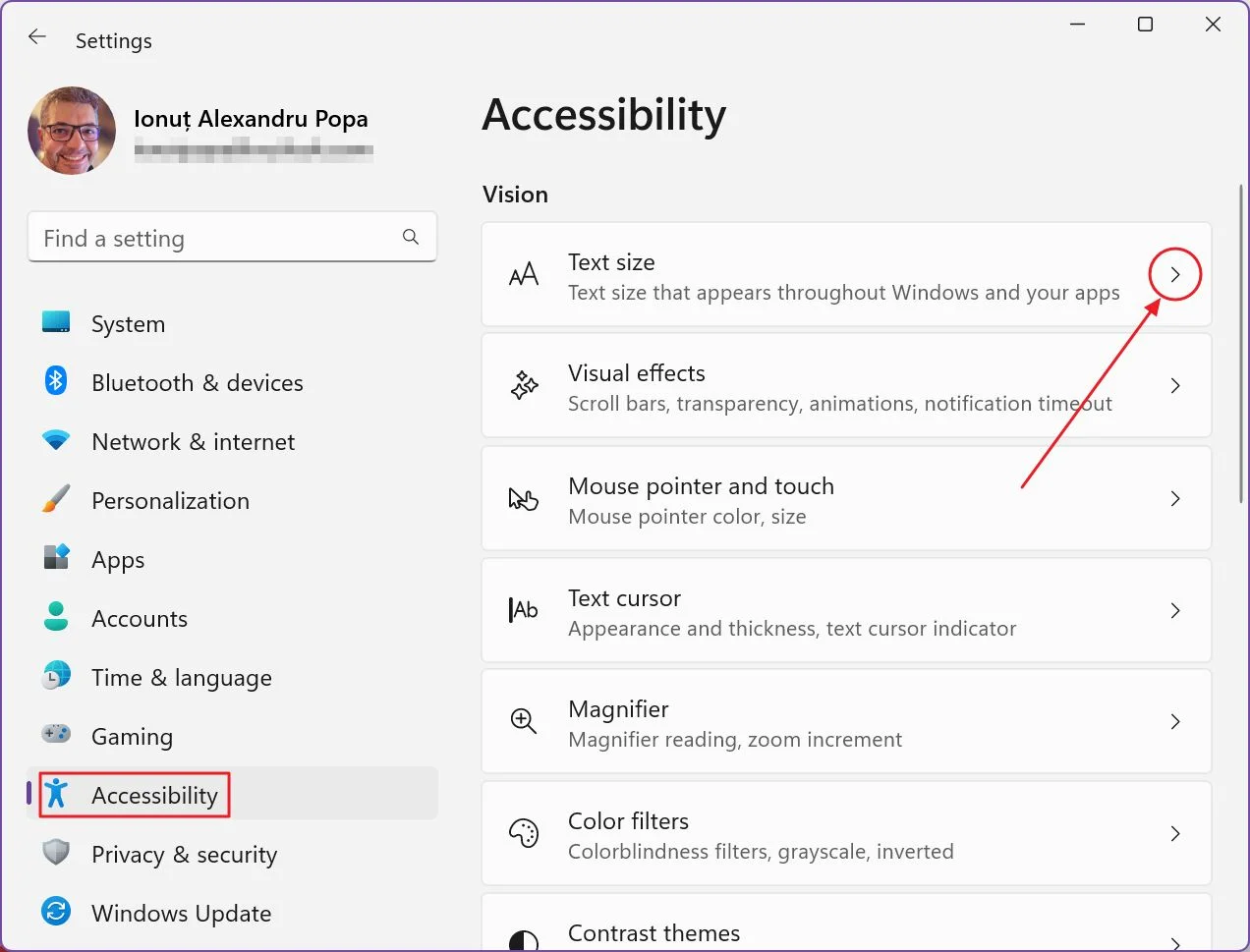Click the Visual effects sparkle icon
The height and width of the screenshot is (952, 1250).
[524, 385]
